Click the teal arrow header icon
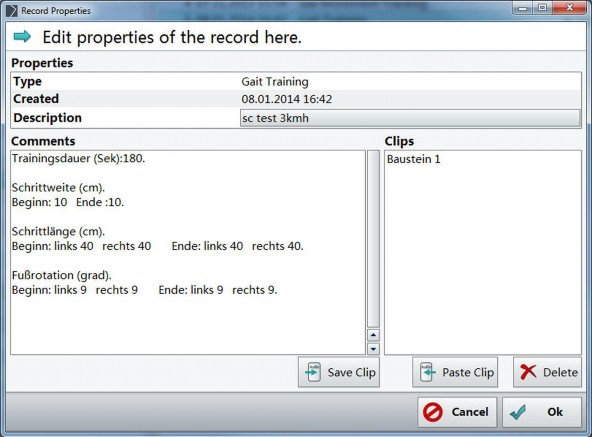Viewport: 592px width, 437px height. (22, 36)
